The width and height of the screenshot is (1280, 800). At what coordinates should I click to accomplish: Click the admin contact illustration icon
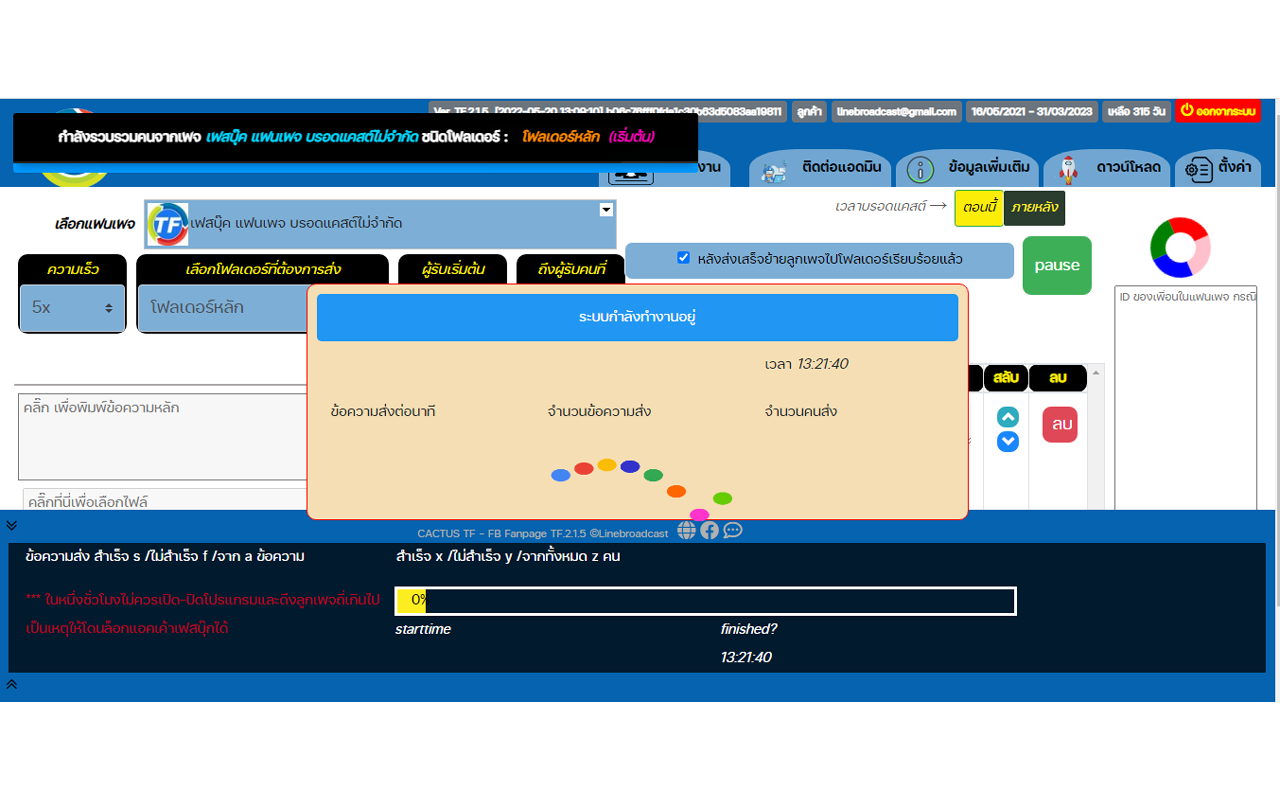click(773, 171)
